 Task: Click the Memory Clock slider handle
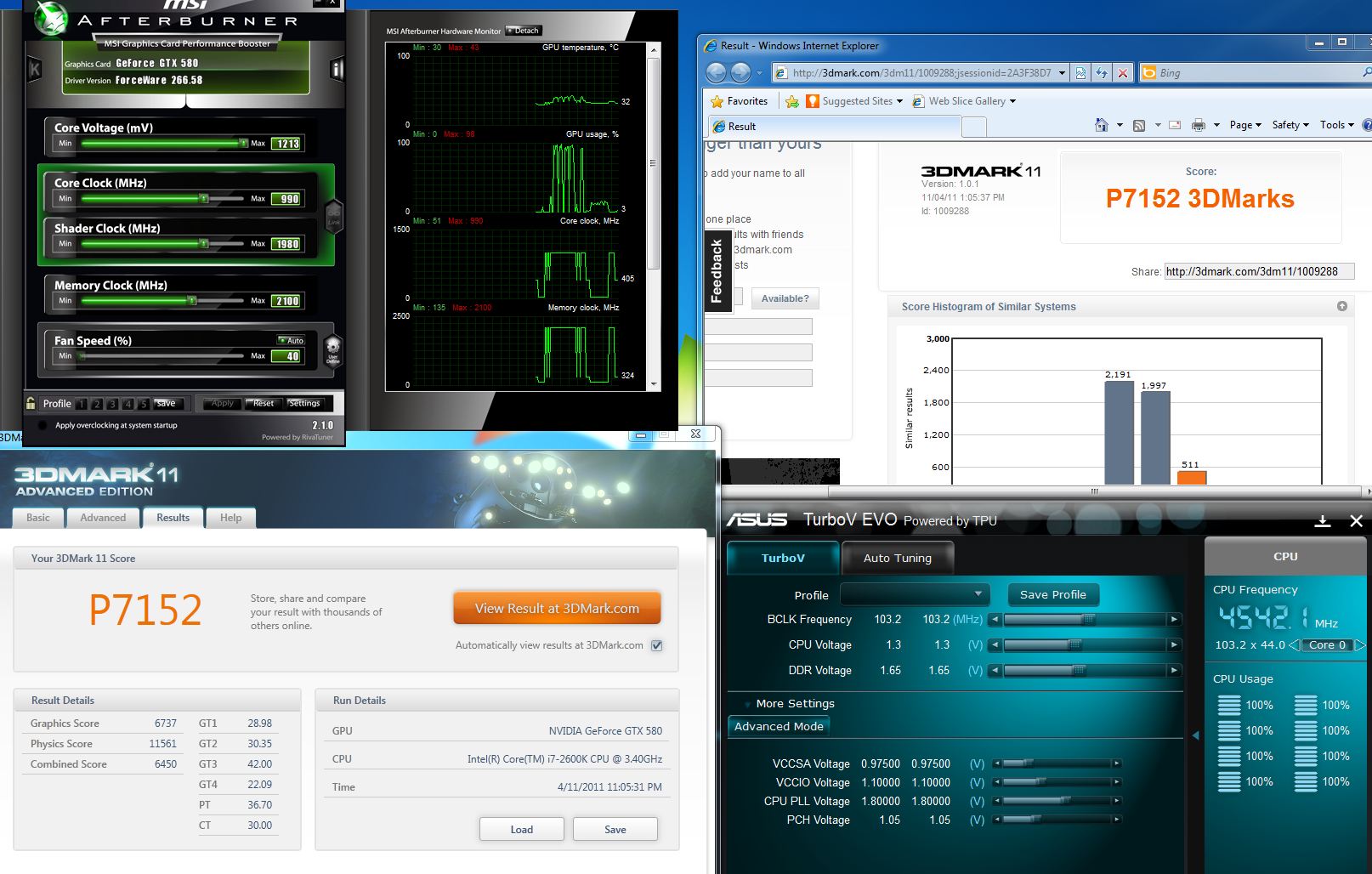pyautogui.click(x=193, y=300)
